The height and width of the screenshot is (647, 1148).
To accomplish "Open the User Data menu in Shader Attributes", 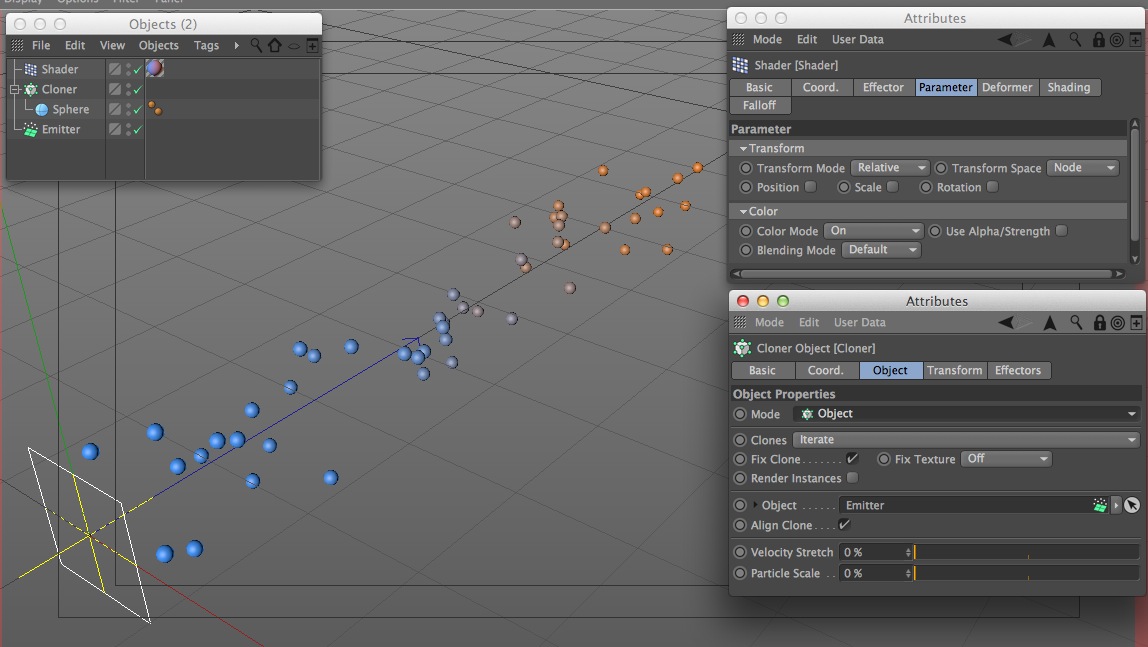I will pyautogui.click(x=857, y=40).
